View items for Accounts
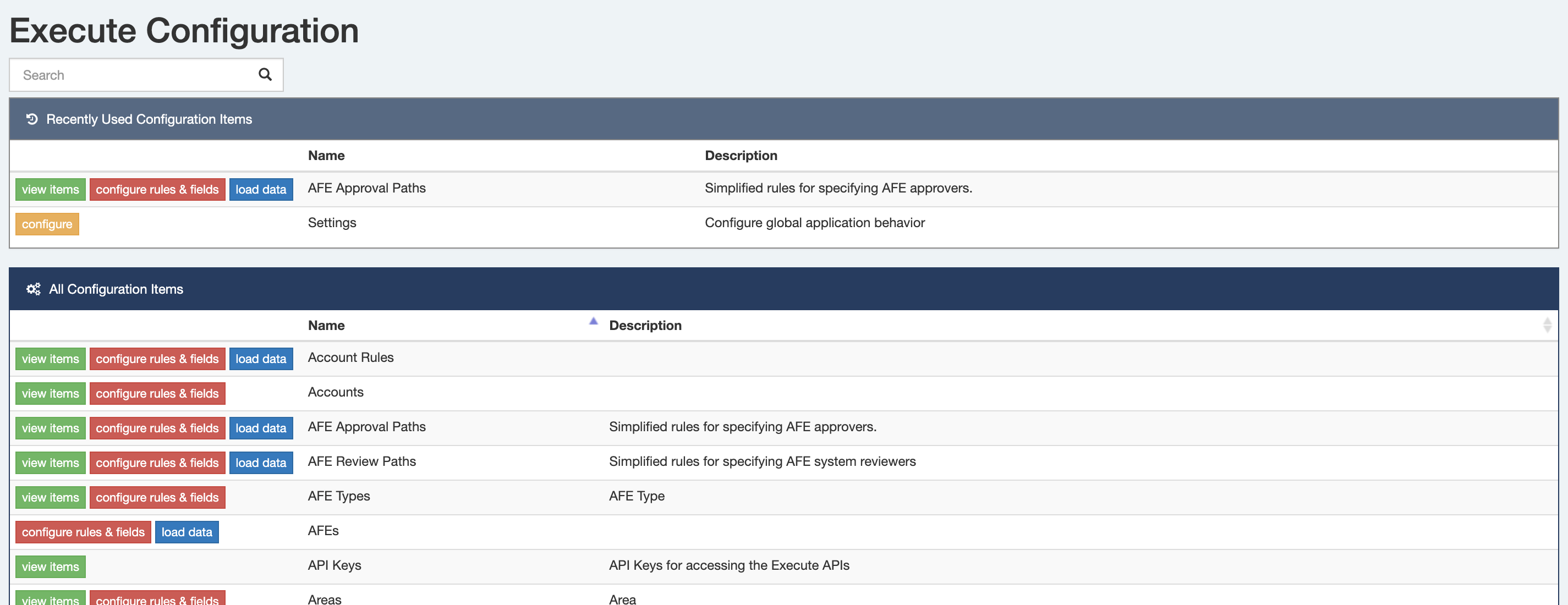Image resolution: width=1568 pixels, height=605 pixels. coord(51,394)
